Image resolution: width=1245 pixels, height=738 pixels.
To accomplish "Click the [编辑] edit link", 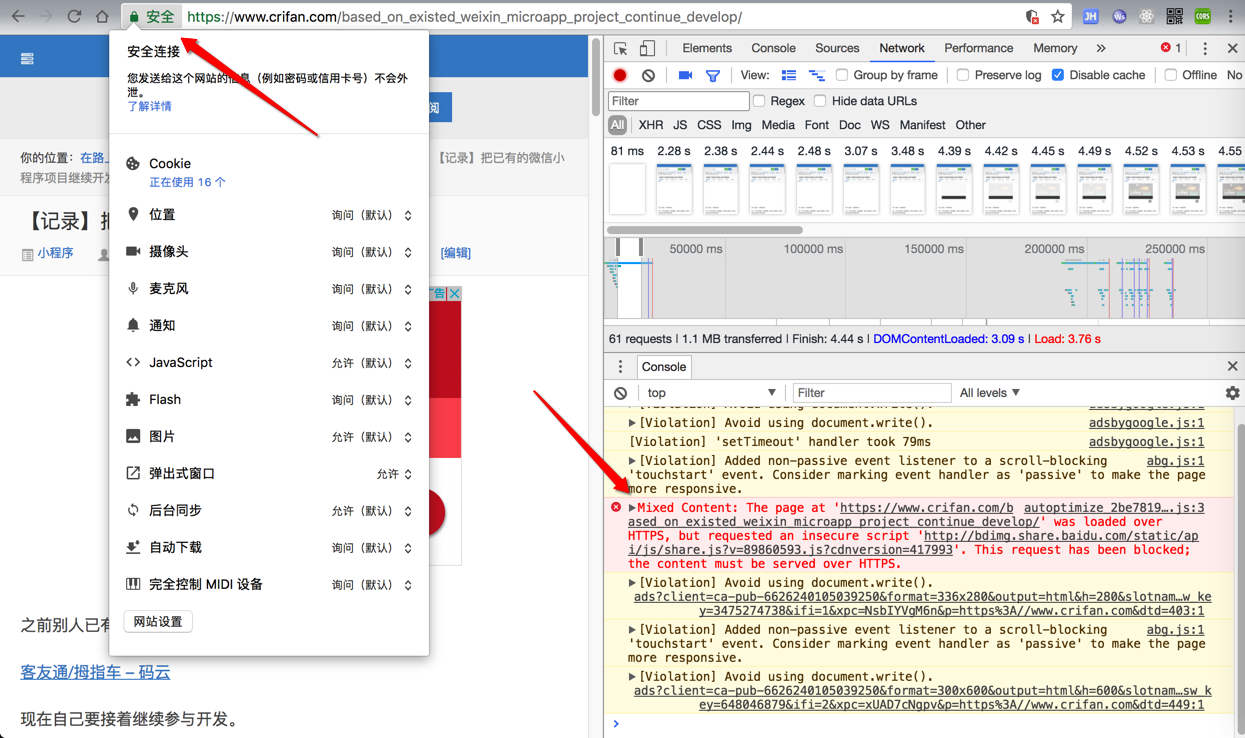I will coord(455,253).
